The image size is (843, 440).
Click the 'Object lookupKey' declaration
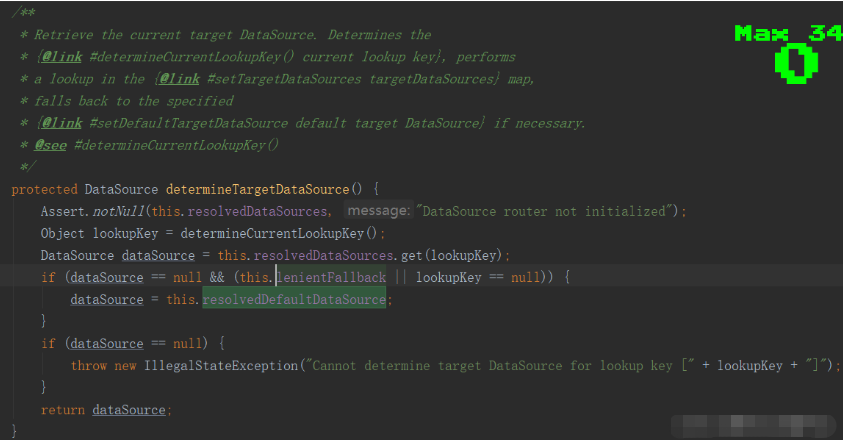99,233
